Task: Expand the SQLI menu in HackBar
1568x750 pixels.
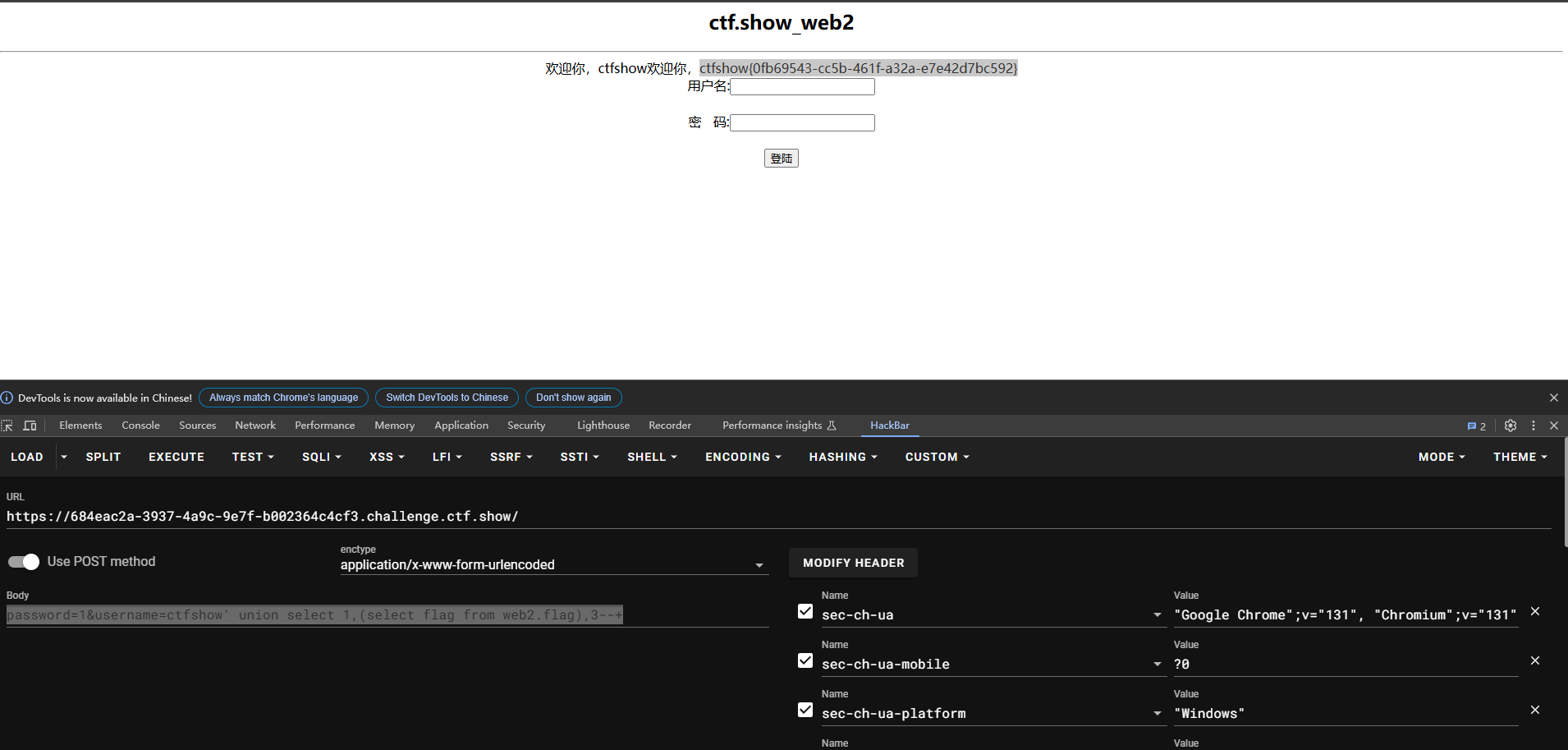Action: (x=321, y=457)
